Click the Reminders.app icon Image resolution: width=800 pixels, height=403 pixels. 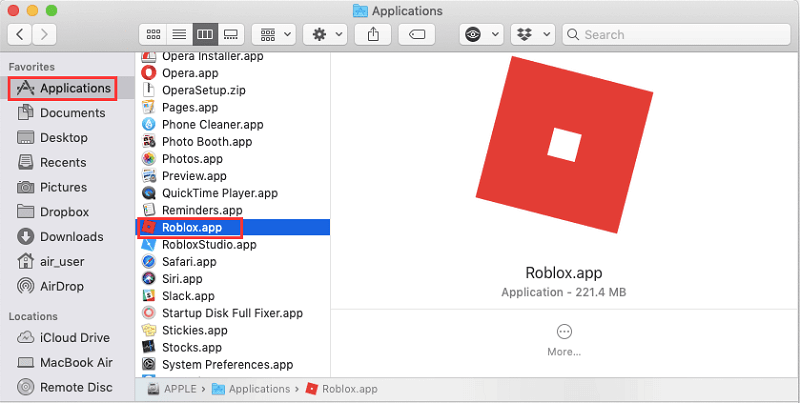148,210
